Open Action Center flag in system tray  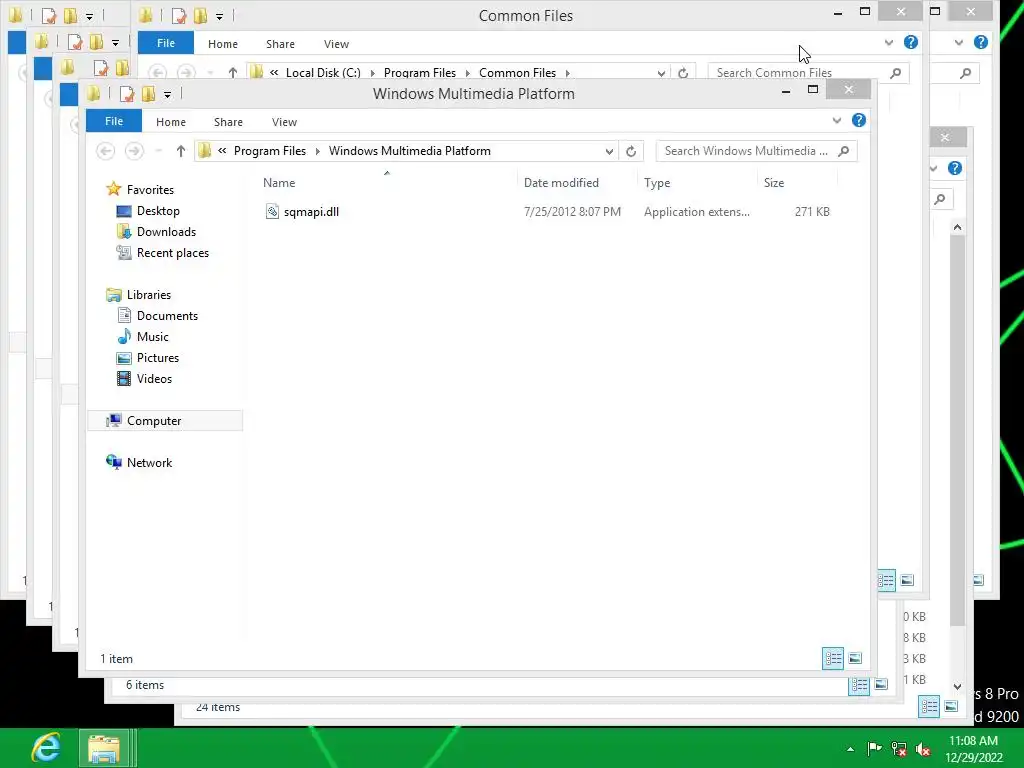(x=874, y=749)
